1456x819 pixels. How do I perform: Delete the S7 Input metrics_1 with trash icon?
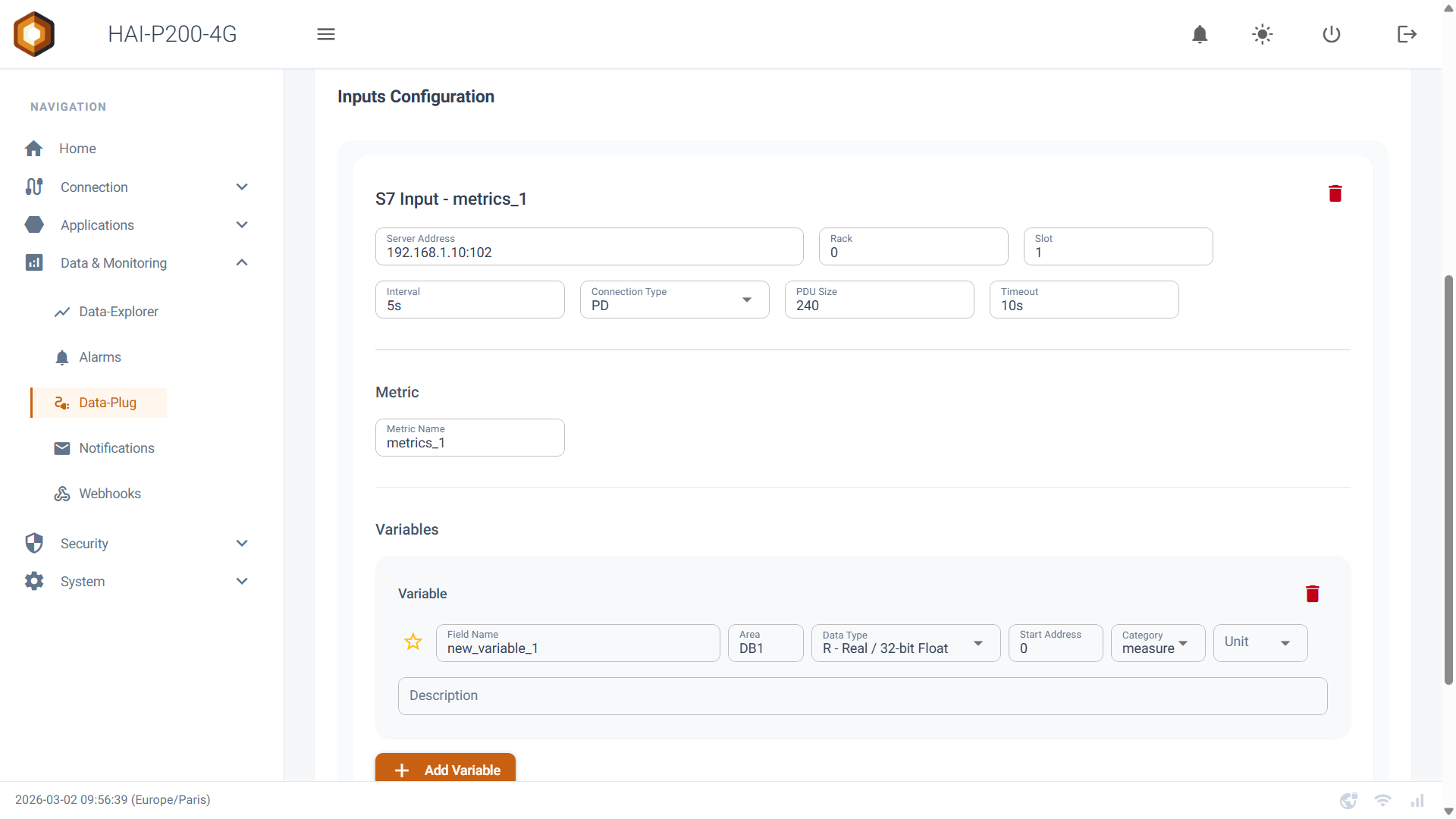coord(1335,194)
